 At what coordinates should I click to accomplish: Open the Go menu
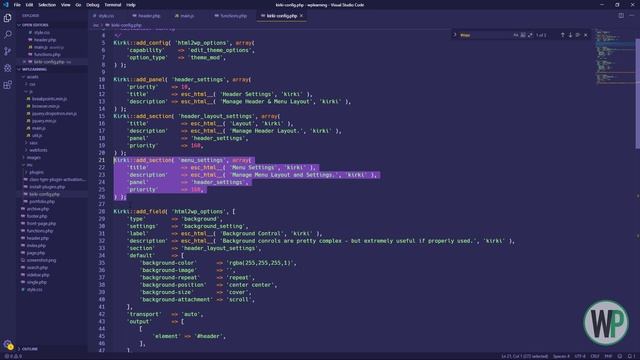[x=78, y=5]
